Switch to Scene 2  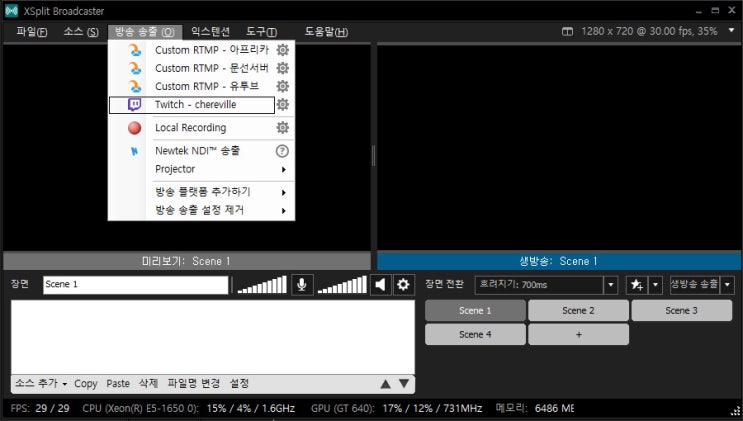pyautogui.click(x=579, y=311)
